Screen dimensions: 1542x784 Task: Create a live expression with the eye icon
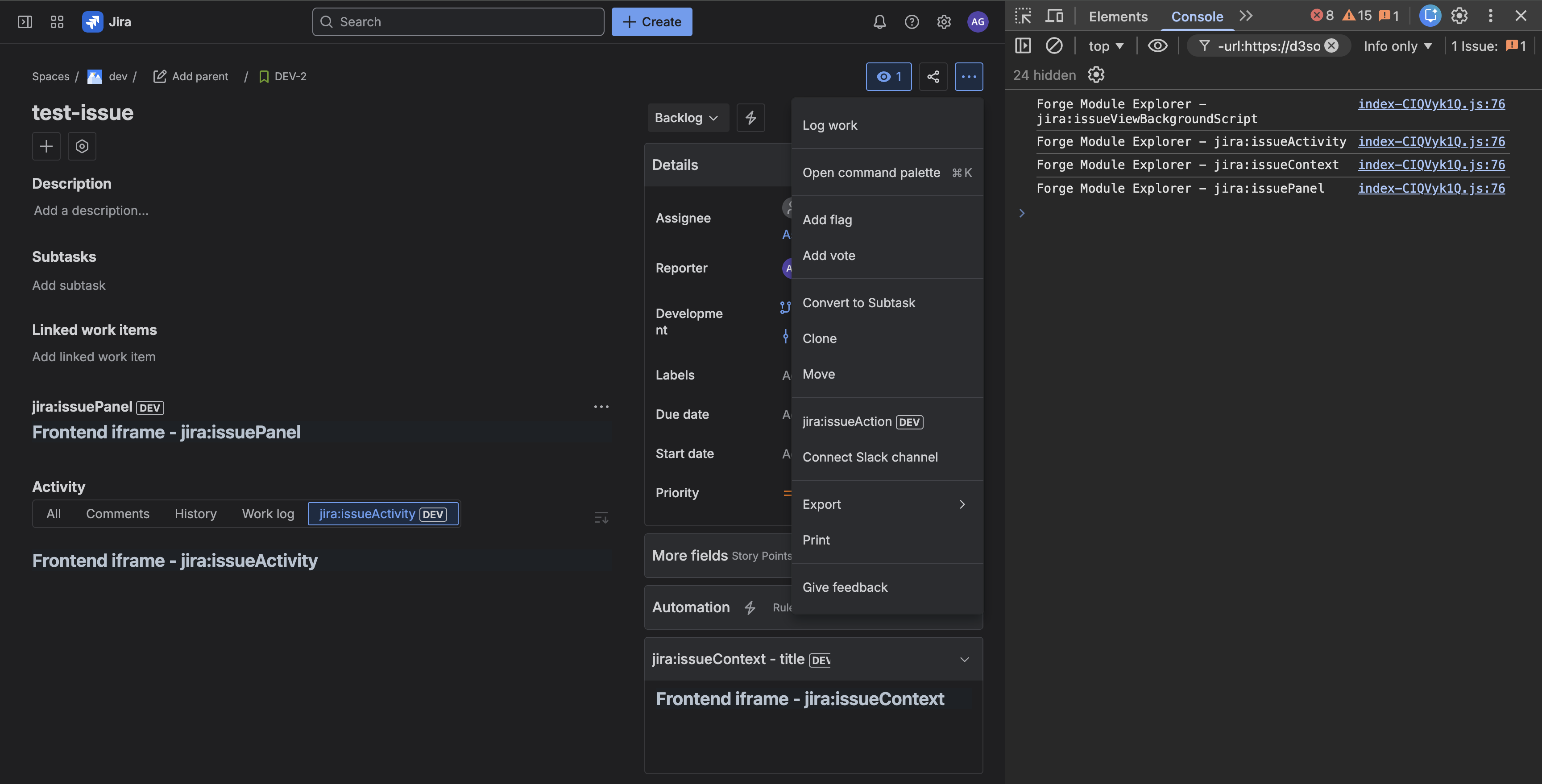click(x=1158, y=45)
